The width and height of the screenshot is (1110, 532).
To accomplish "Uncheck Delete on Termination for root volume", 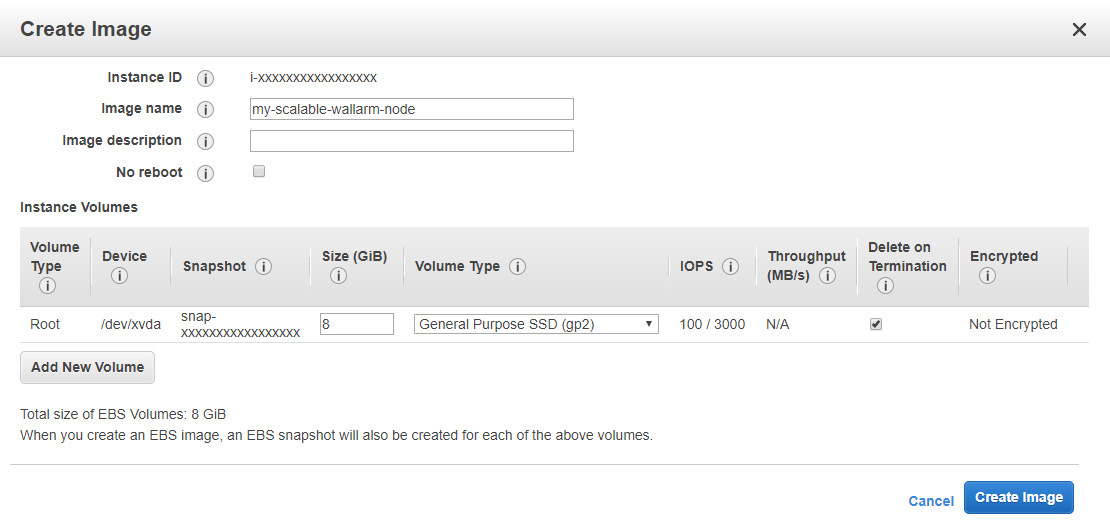I will pyautogui.click(x=876, y=324).
